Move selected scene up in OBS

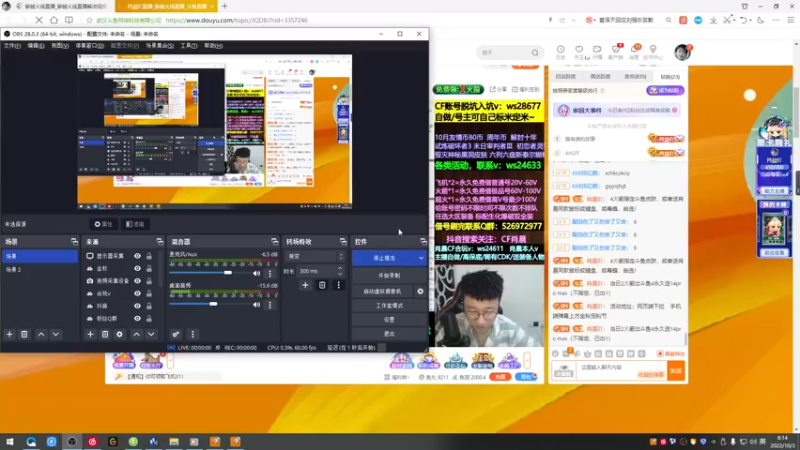41,334
